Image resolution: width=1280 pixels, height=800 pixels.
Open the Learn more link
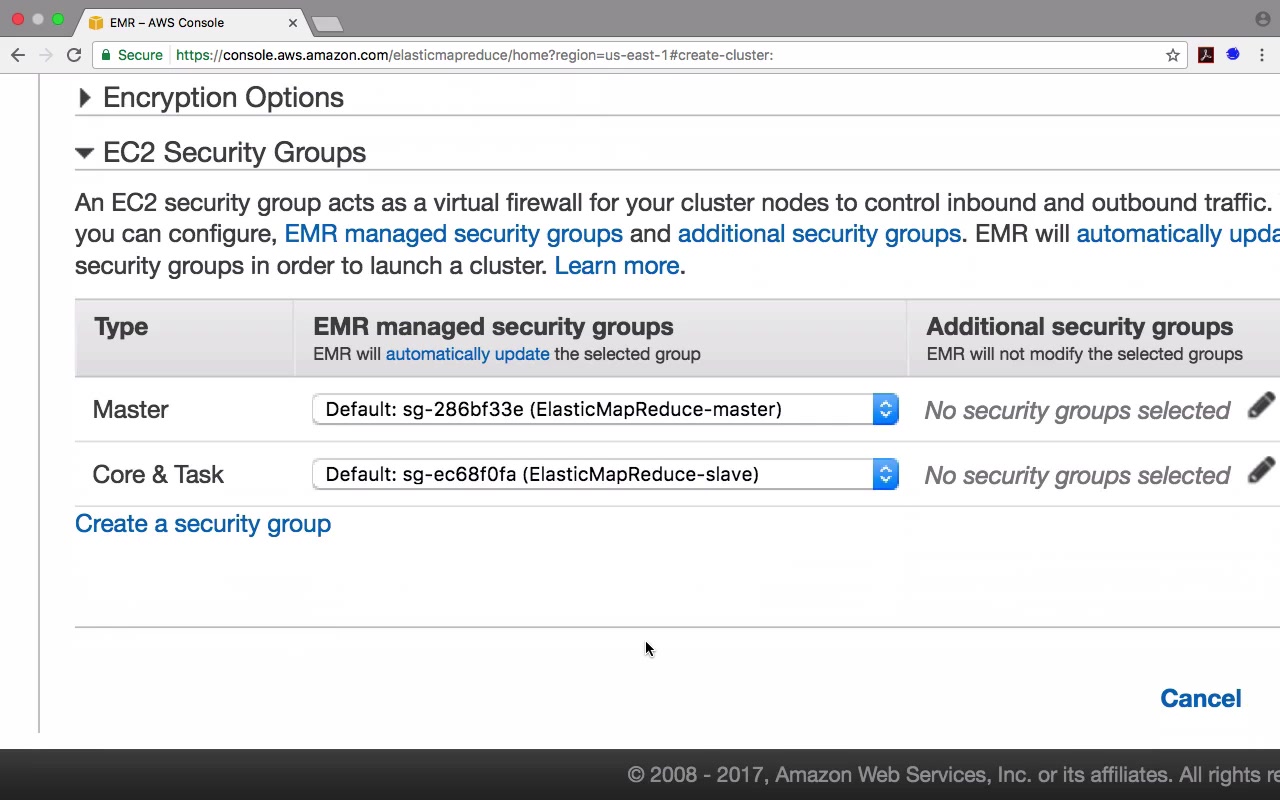(617, 266)
